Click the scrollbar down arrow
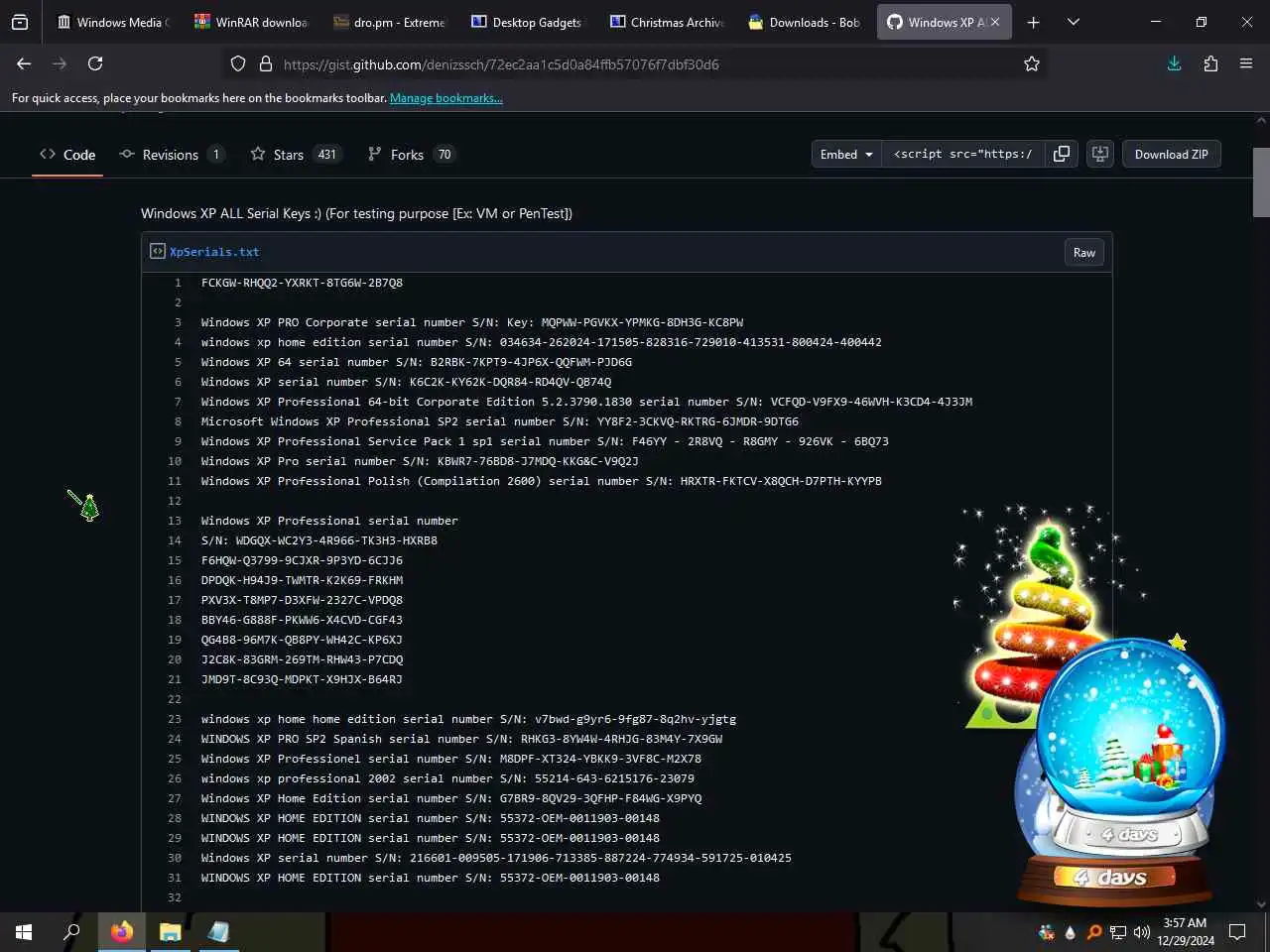The width and height of the screenshot is (1270, 952). pos(1261,904)
